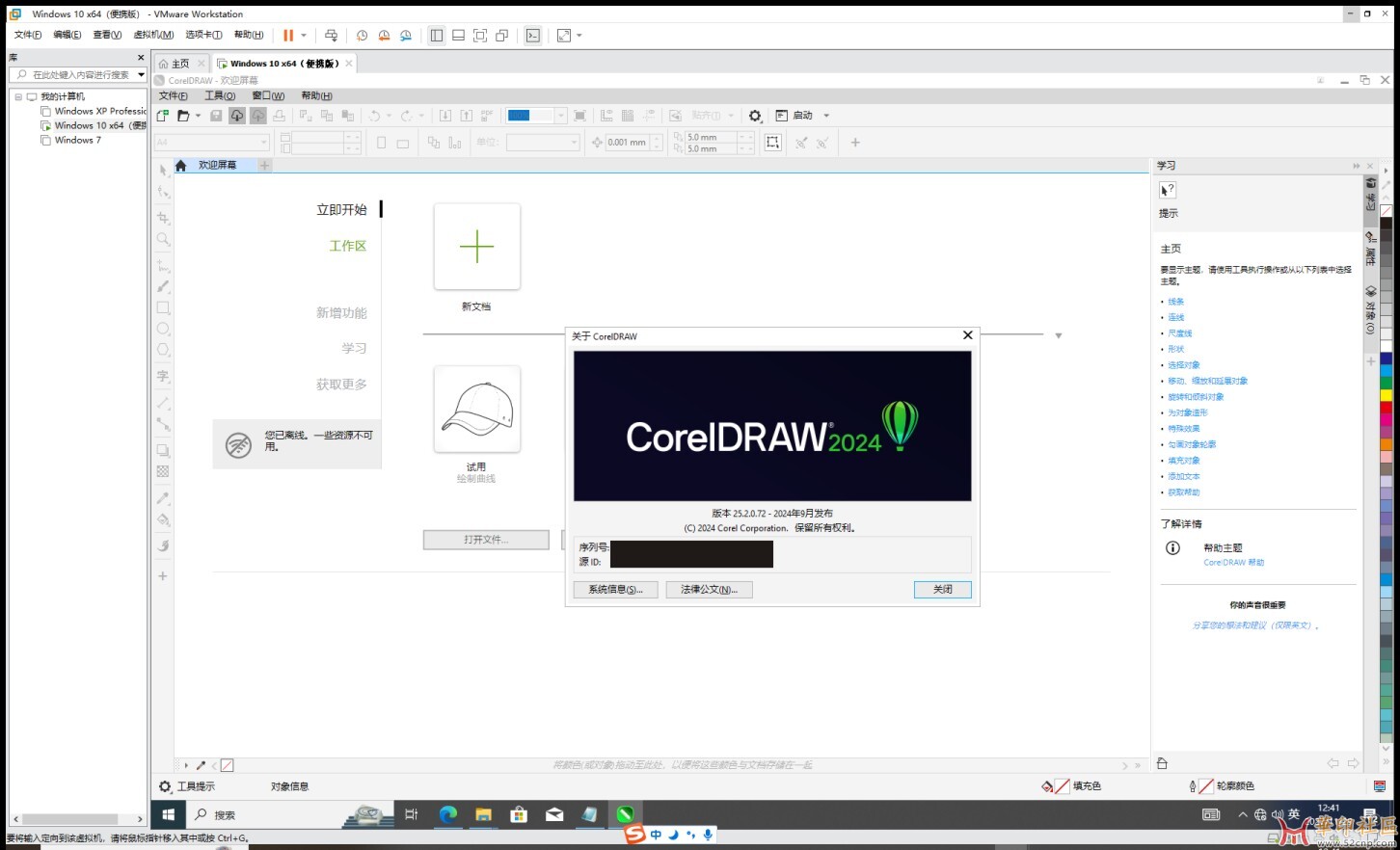
Task: Open the VMware 虚拟机(M) menu
Action: tap(153, 35)
